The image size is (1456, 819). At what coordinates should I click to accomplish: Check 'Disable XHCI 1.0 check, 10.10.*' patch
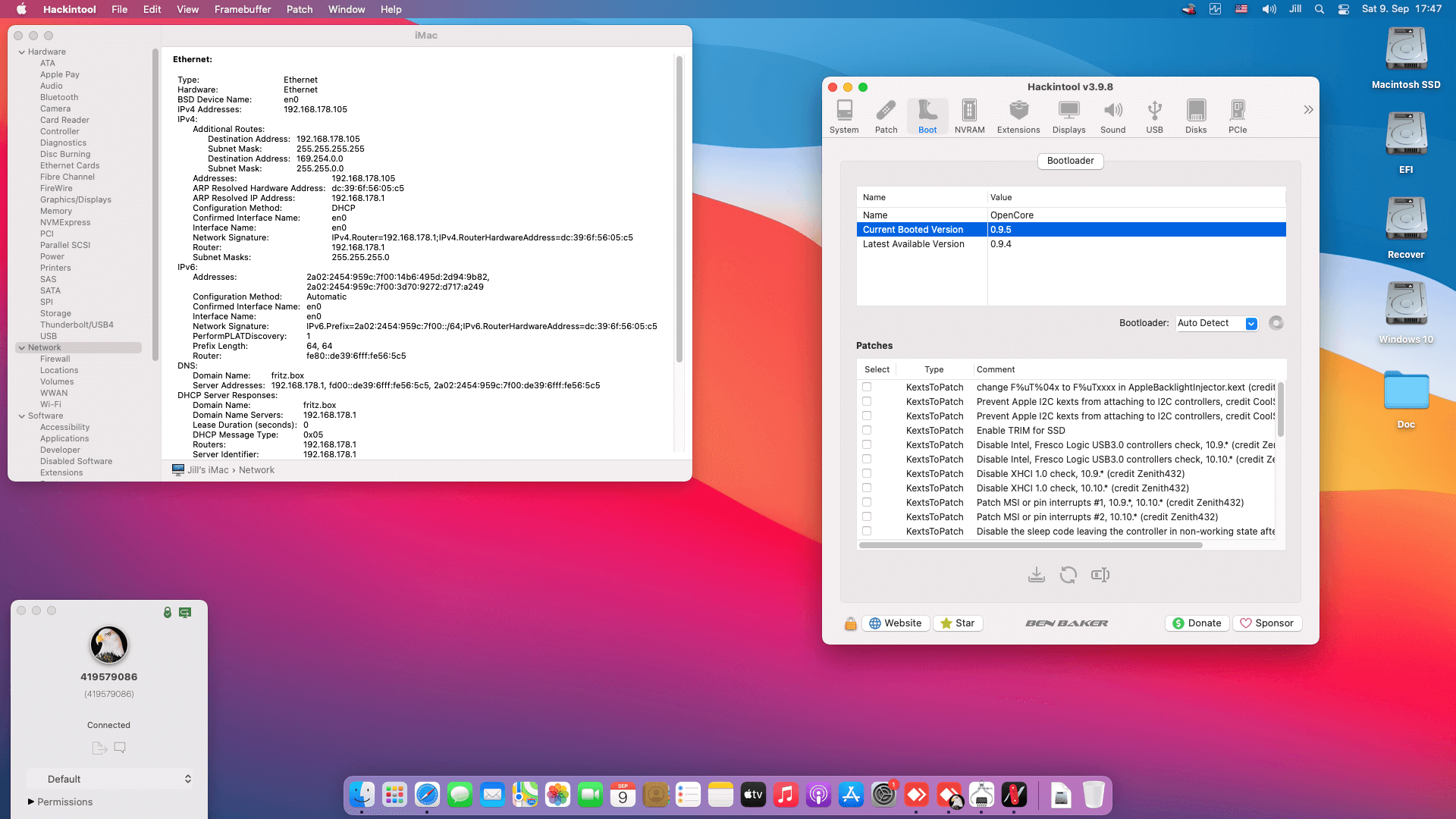coord(867,488)
